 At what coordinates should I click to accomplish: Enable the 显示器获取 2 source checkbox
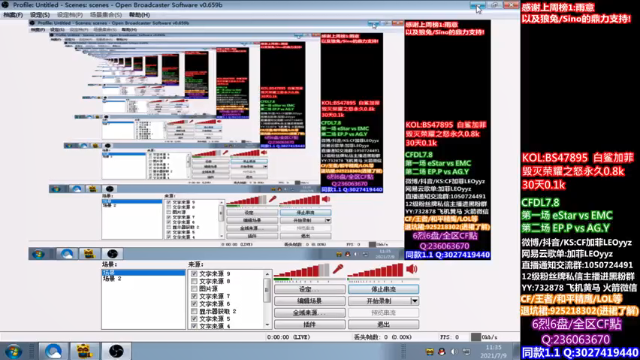click(194, 311)
